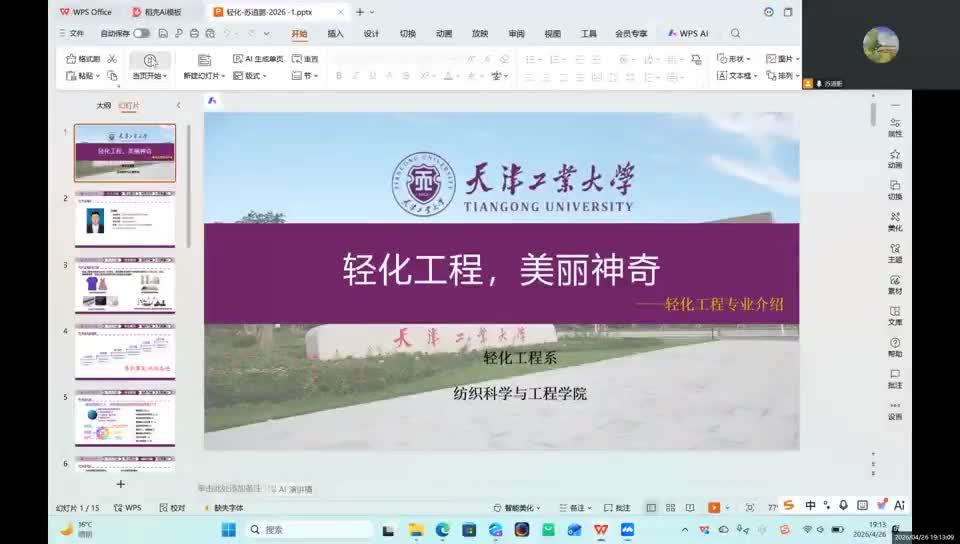
Task: Click the orange slideshow play button
Action: [714, 507]
